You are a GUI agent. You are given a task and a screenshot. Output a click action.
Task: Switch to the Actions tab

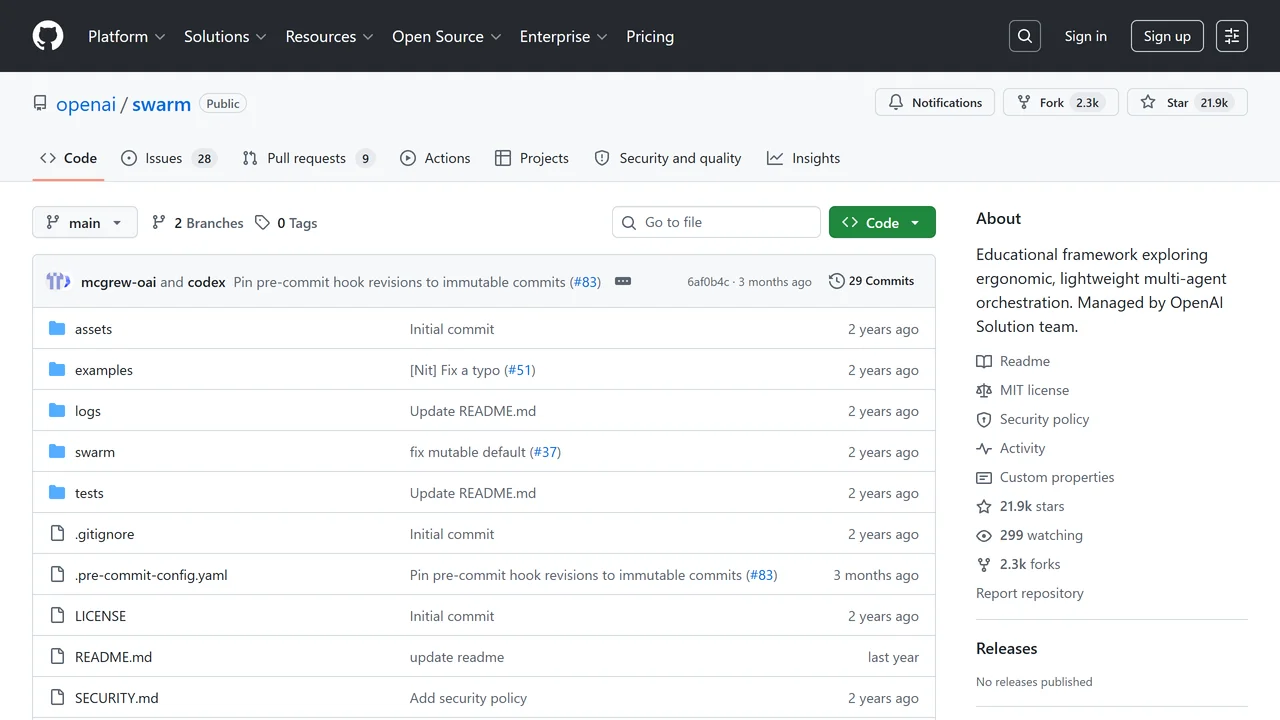pos(435,158)
